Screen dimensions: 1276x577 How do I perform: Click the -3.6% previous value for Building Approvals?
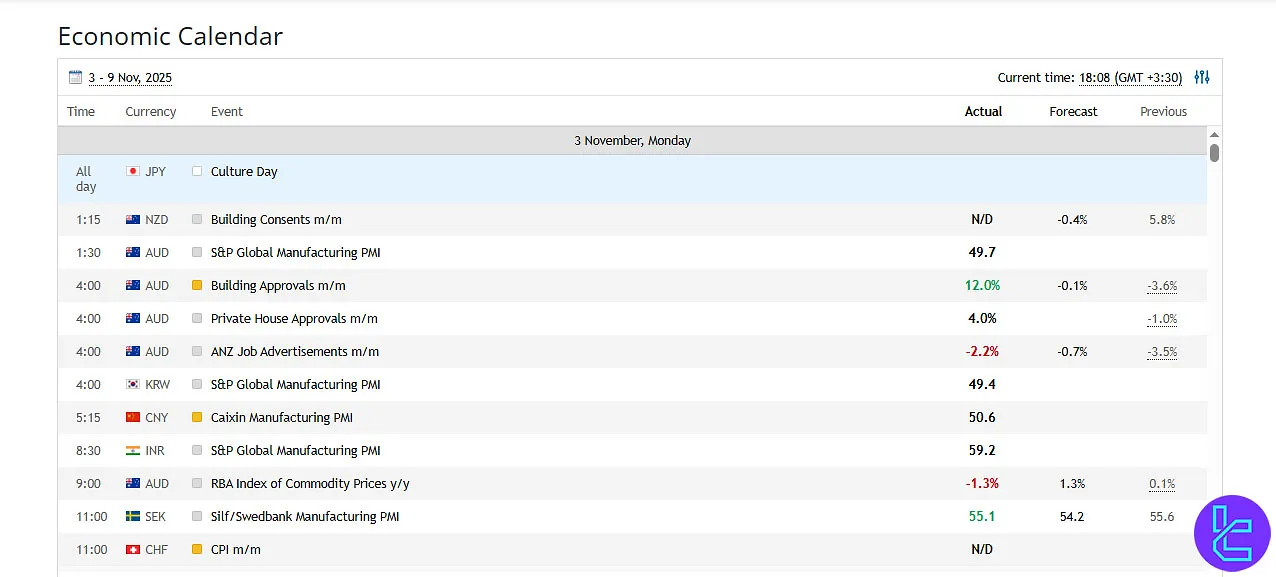[x=1162, y=286]
